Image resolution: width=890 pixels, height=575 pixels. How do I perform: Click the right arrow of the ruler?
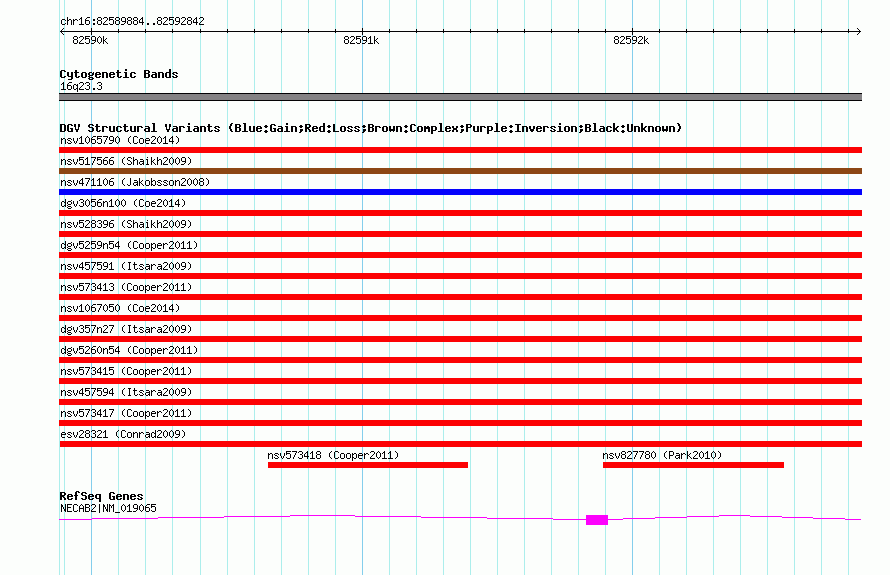(858, 32)
